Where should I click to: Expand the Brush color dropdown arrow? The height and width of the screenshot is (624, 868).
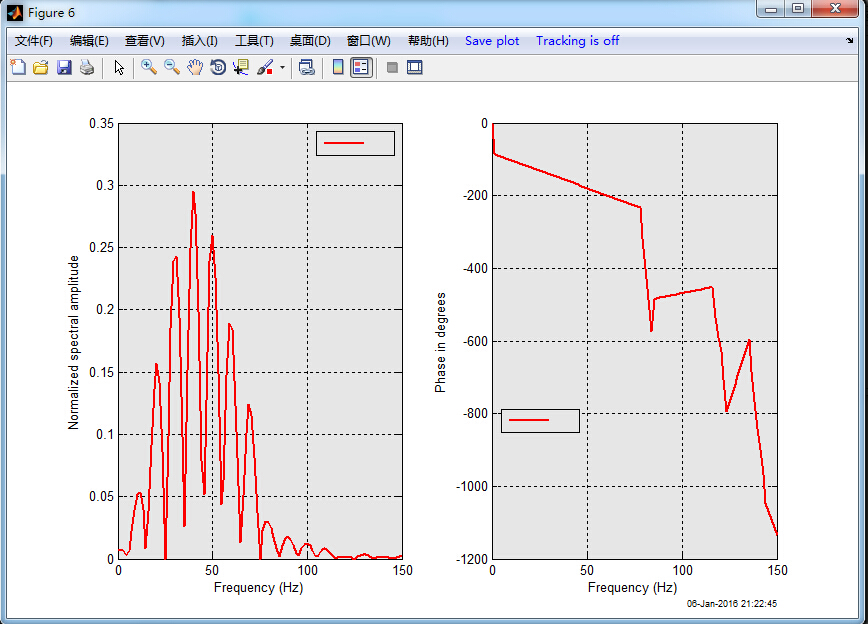click(x=282, y=68)
